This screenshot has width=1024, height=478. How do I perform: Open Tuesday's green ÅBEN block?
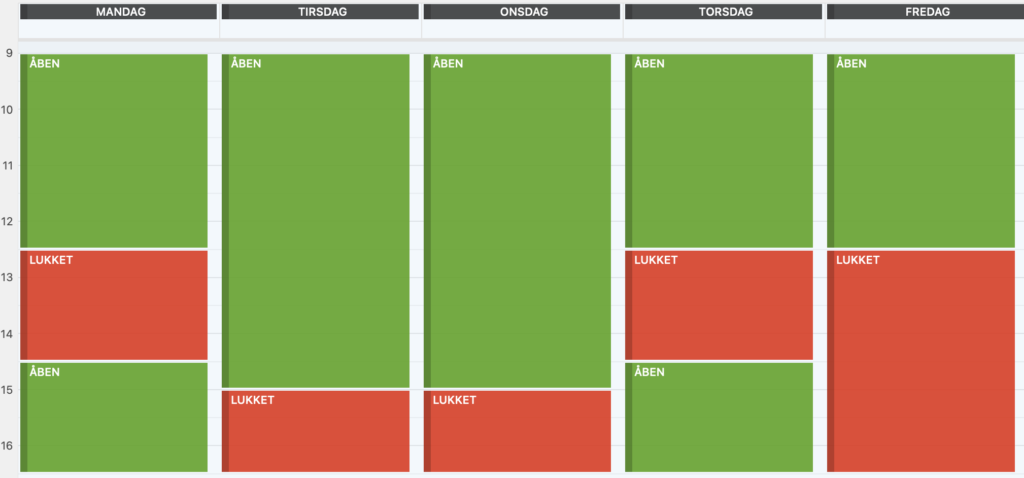coord(316,220)
